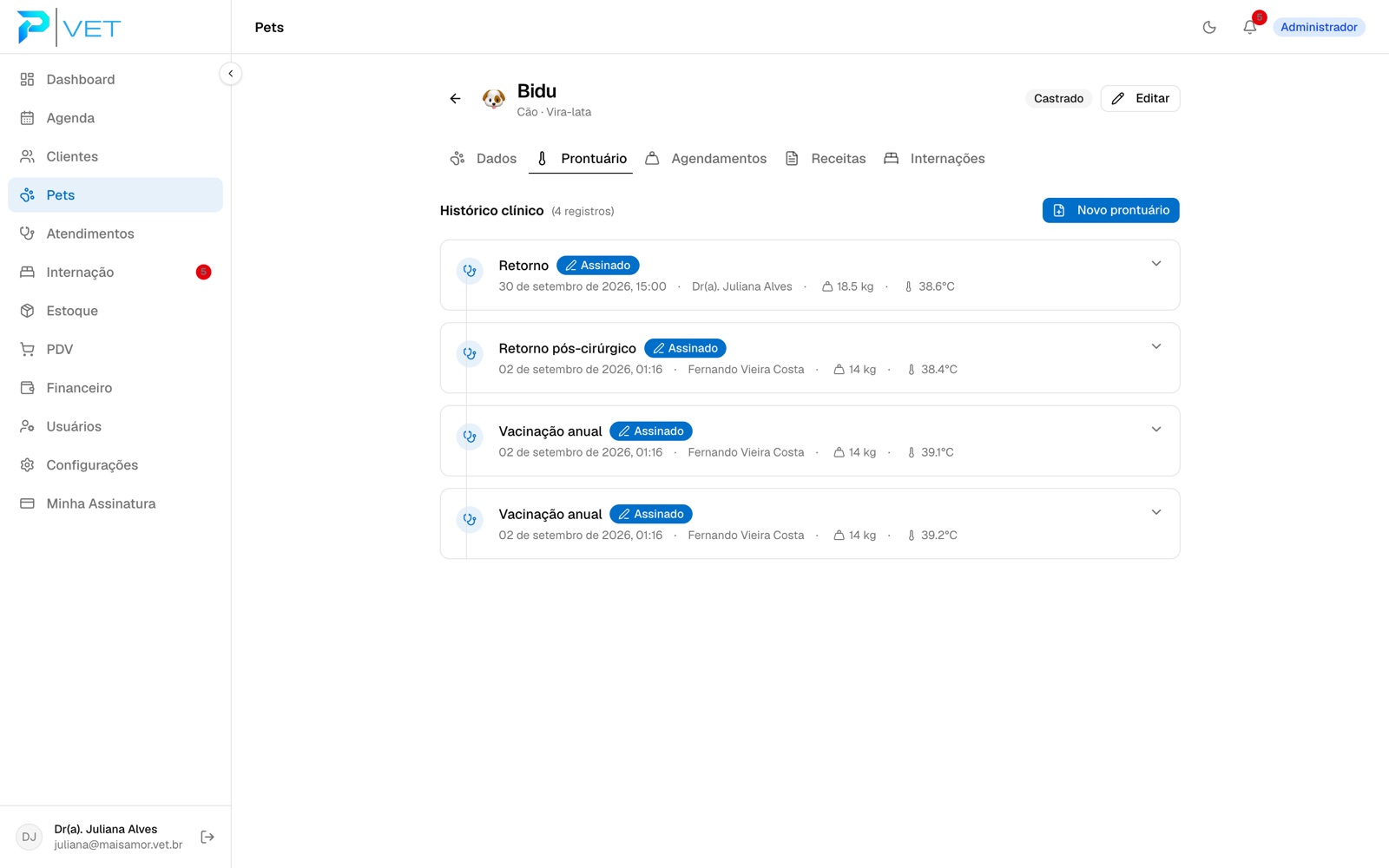Open Minha Assinatura page

(x=115, y=503)
